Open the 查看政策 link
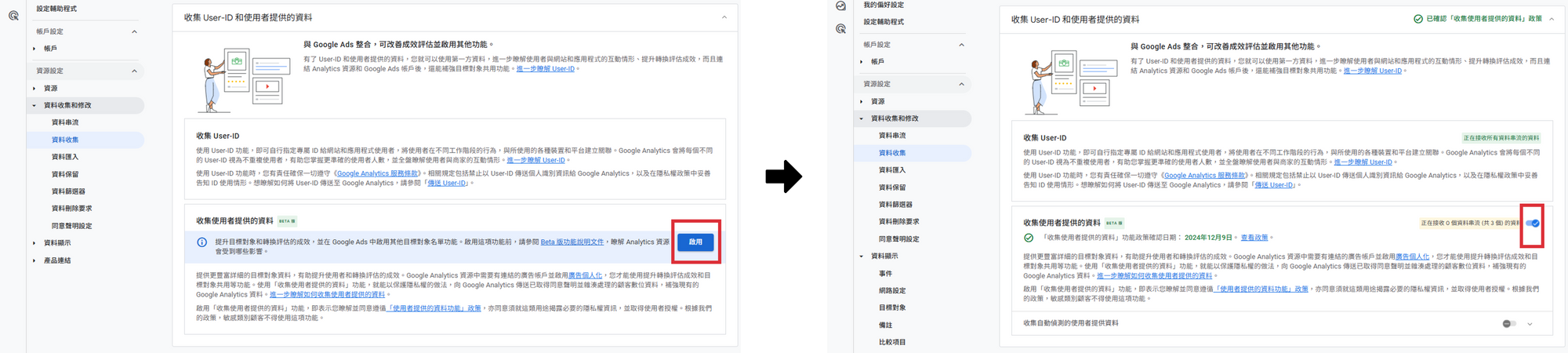This screenshot has height=353, width=1568. (x=1254, y=238)
